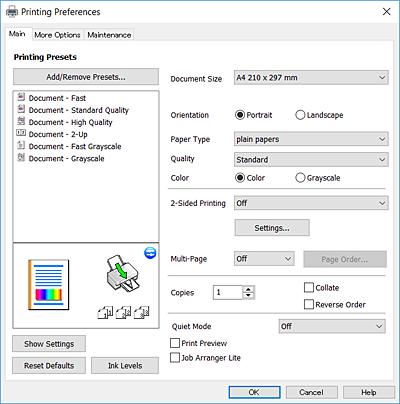Enable the Collate checkbox

[x=309, y=287]
